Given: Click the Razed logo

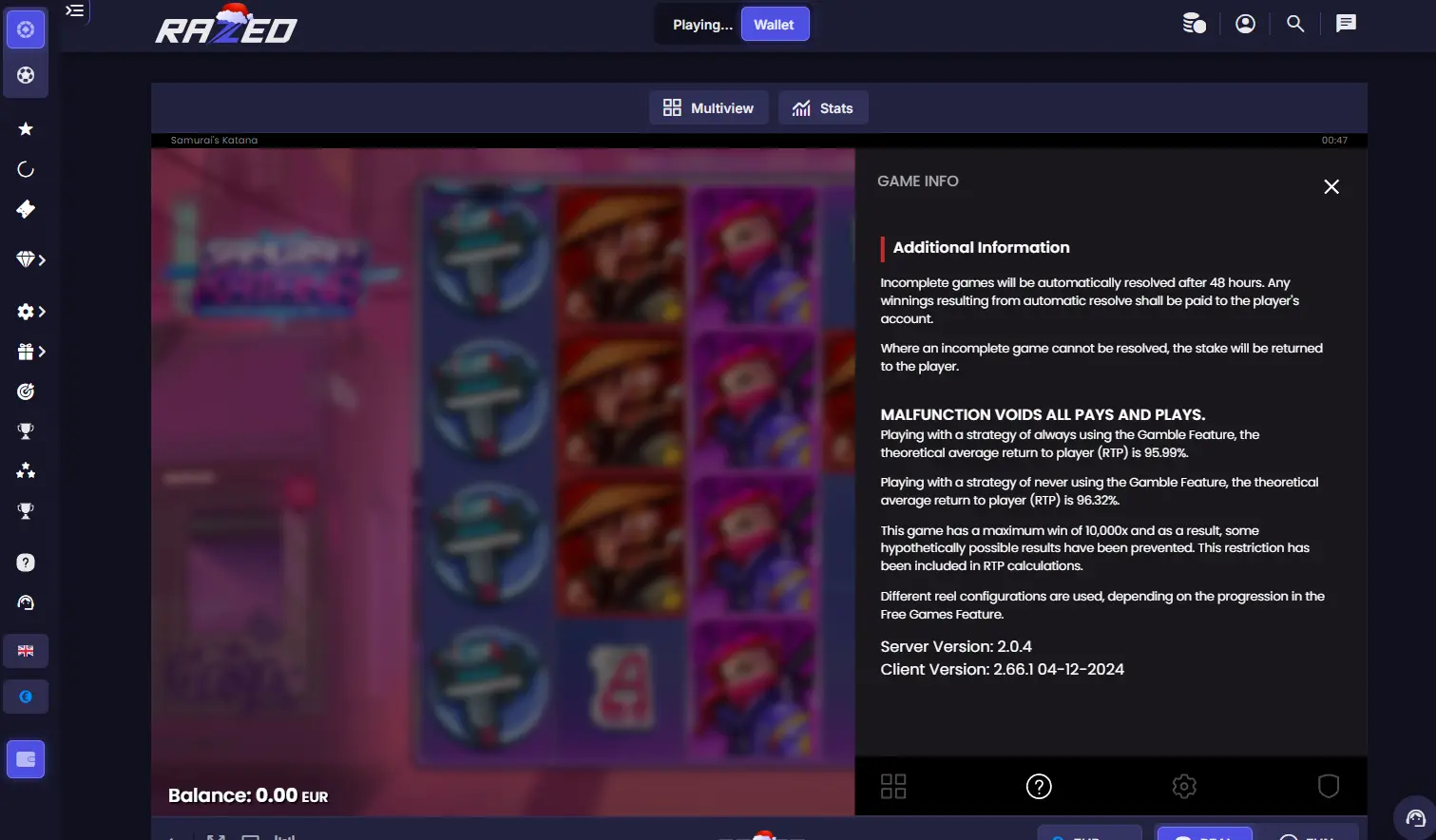Looking at the screenshot, I should (x=226, y=26).
